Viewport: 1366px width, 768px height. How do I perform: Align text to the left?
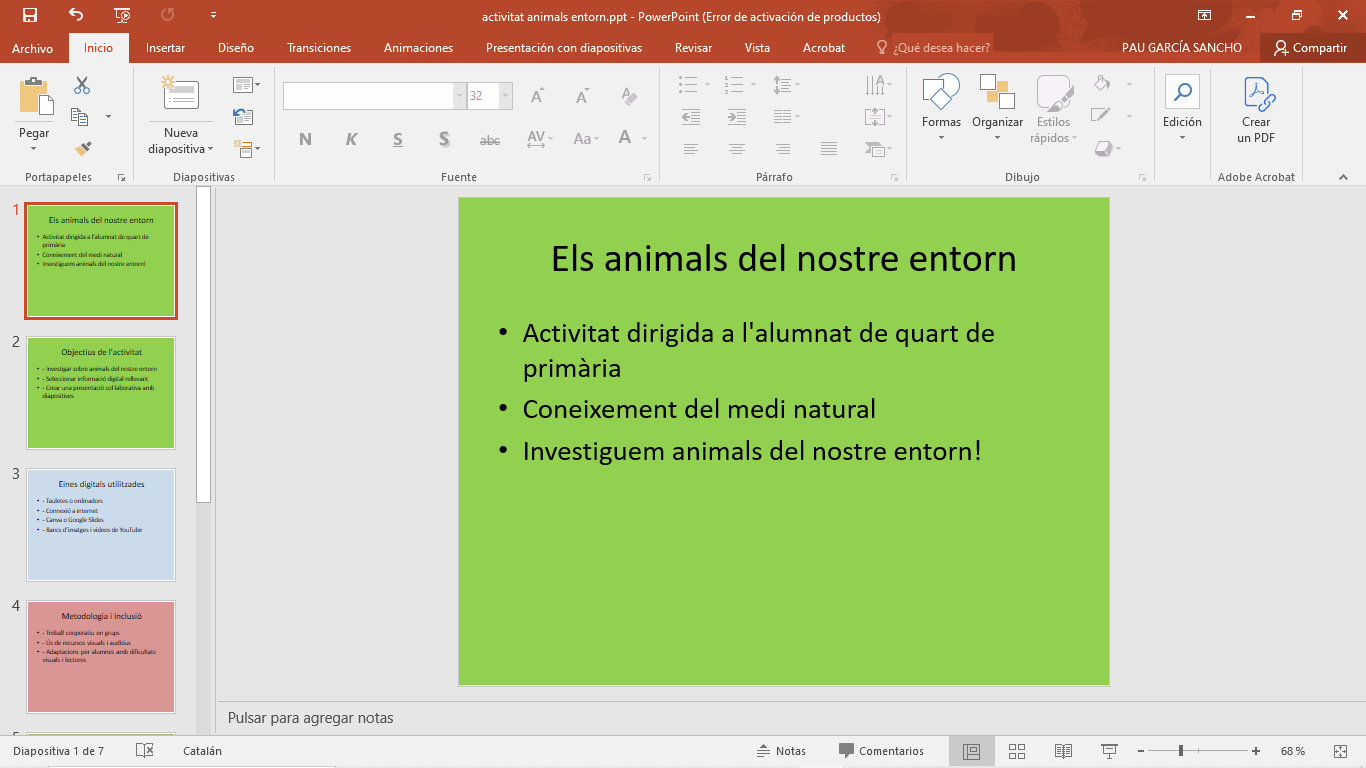pyautogui.click(x=691, y=149)
